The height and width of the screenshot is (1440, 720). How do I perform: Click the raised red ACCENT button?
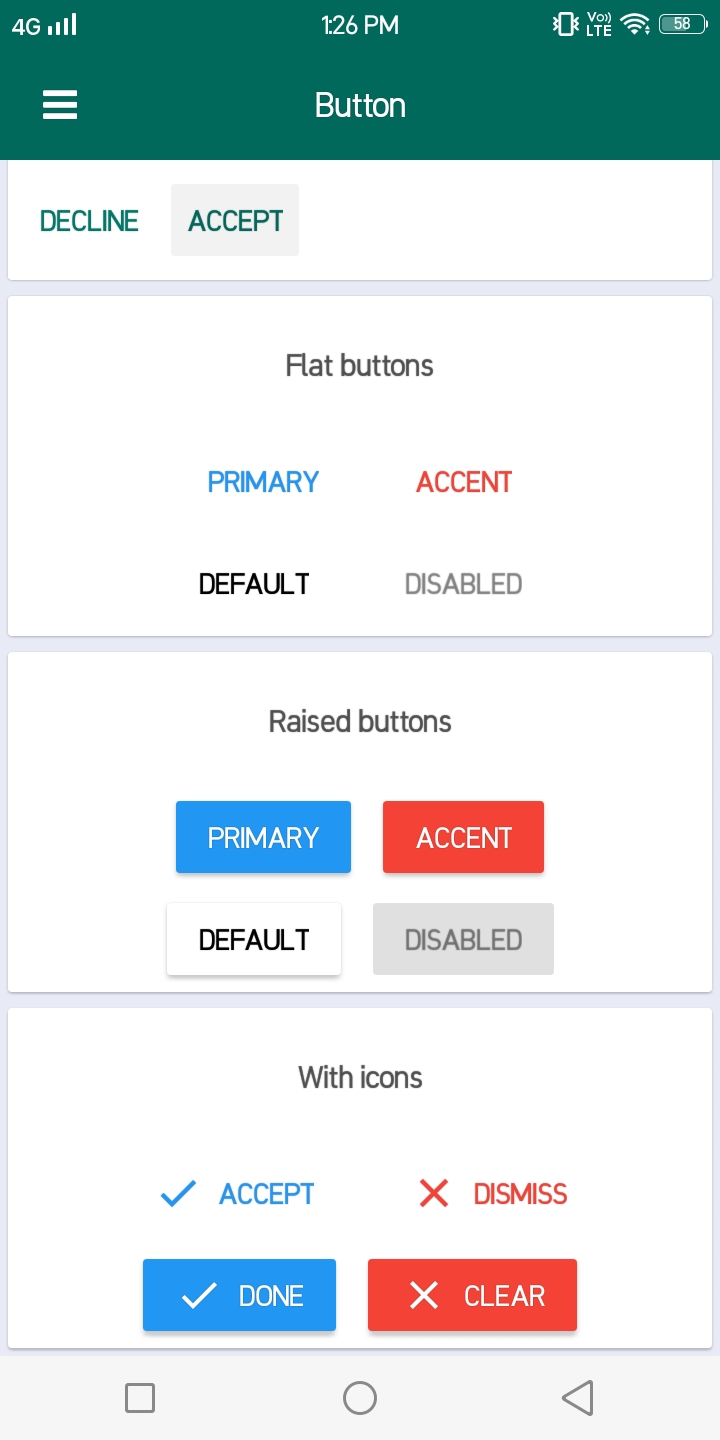pos(463,837)
